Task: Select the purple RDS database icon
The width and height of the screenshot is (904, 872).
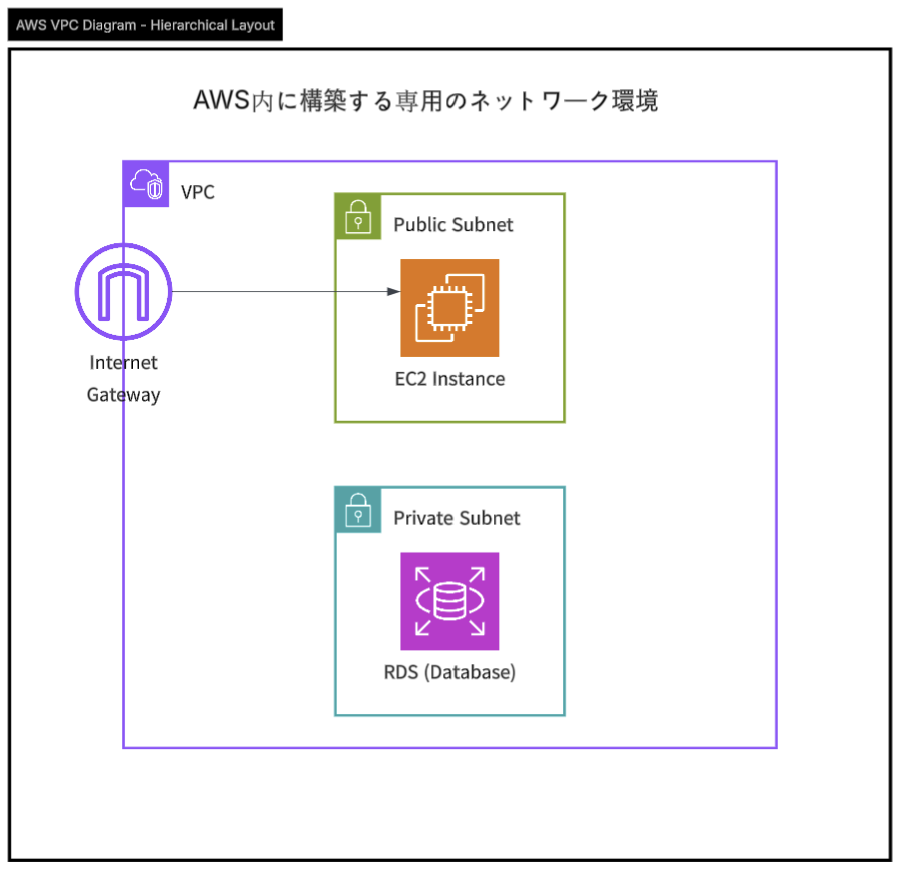Action: [x=449, y=601]
